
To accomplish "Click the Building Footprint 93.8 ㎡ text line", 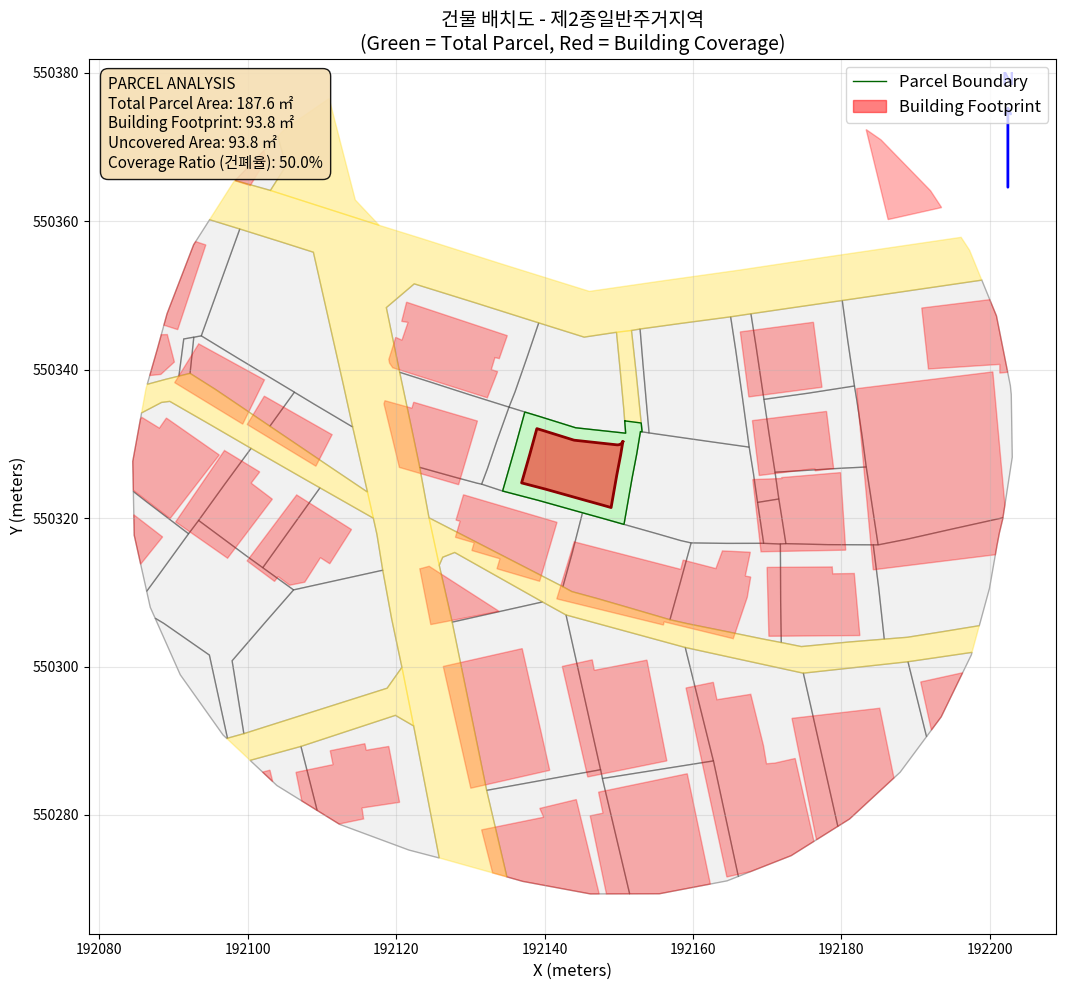I will point(200,123).
